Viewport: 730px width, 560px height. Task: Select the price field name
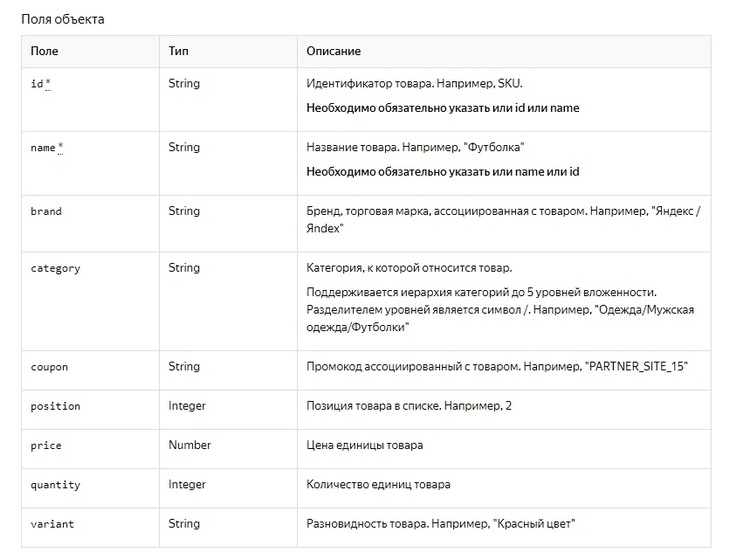click(46, 445)
